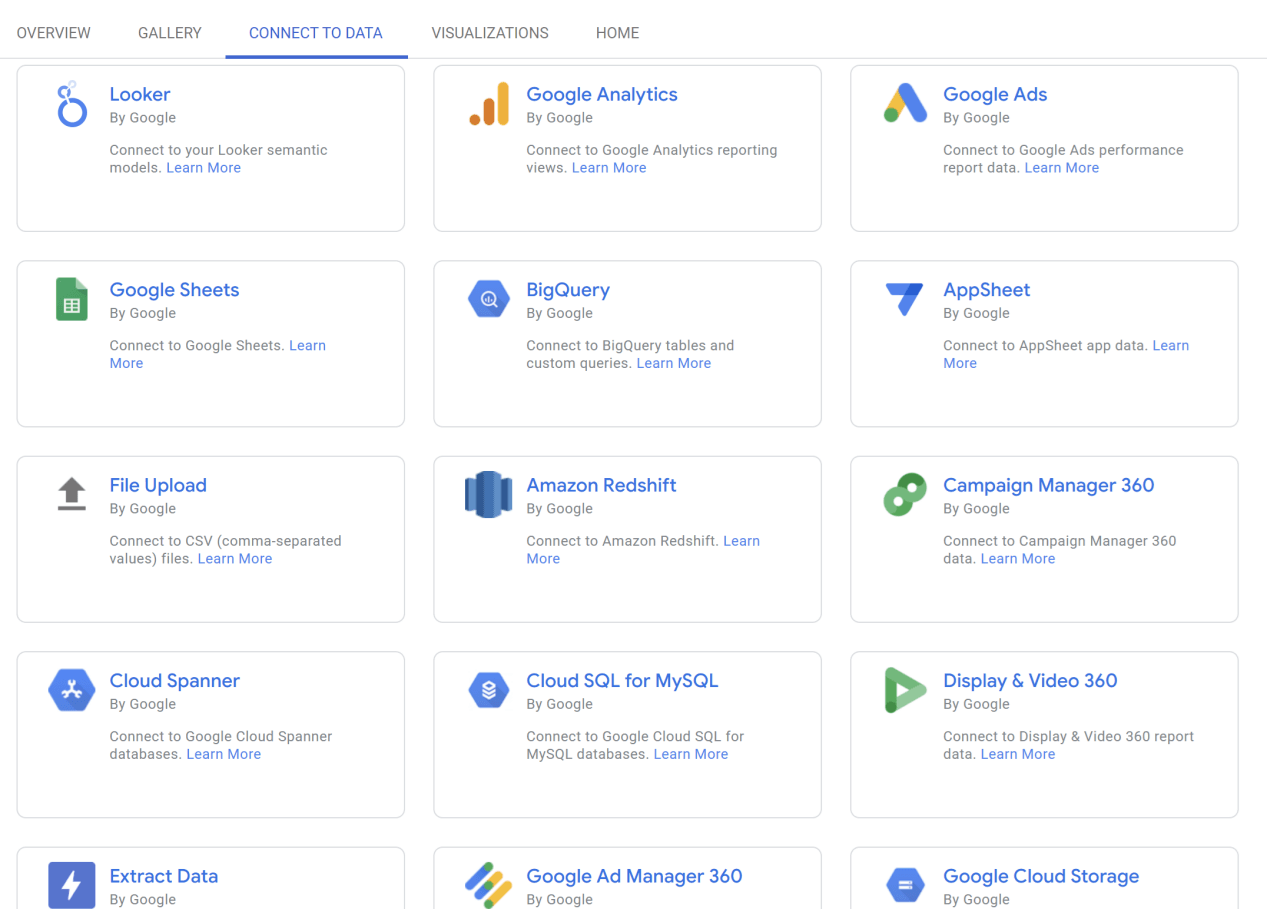Select the Amazon Redshift icon

(x=489, y=495)
